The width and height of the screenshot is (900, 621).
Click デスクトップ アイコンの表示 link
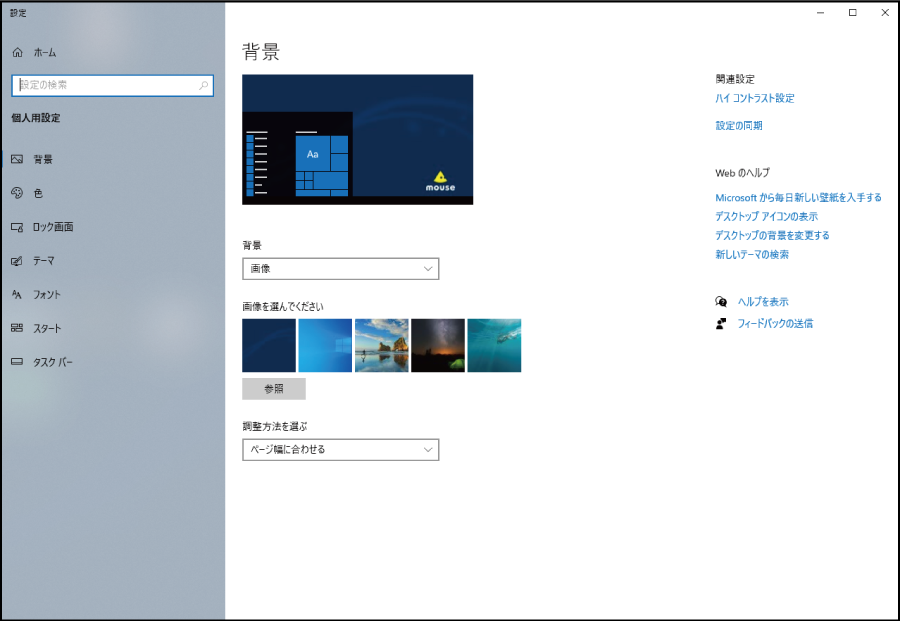pyautogui.click(x=766, y=216)
